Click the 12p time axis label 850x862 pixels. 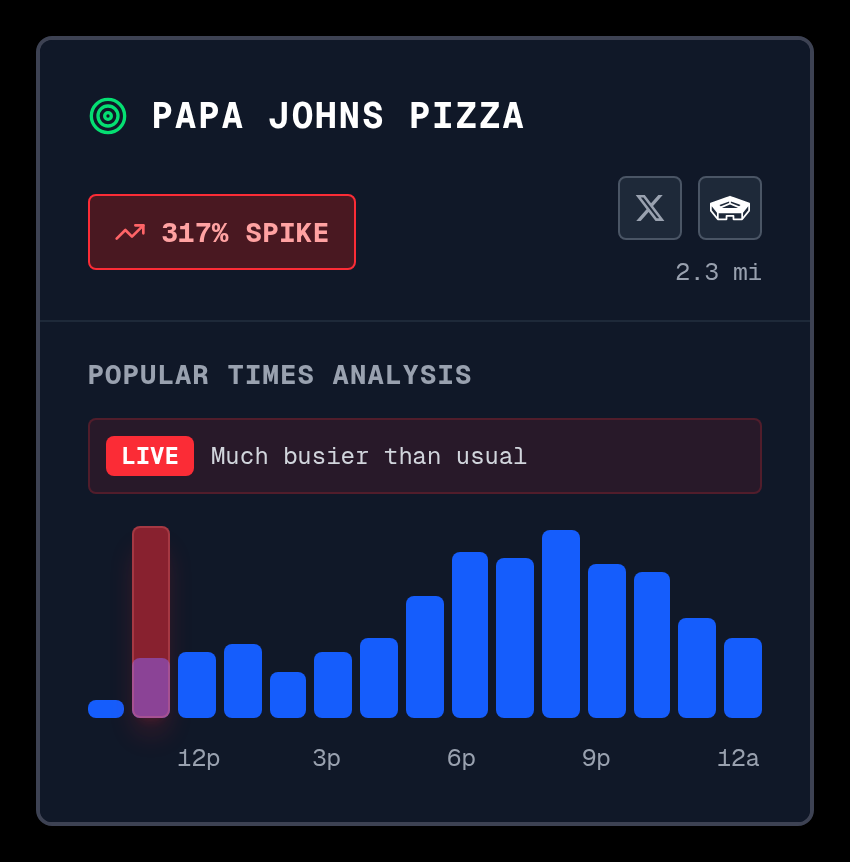tap(199, 758)
